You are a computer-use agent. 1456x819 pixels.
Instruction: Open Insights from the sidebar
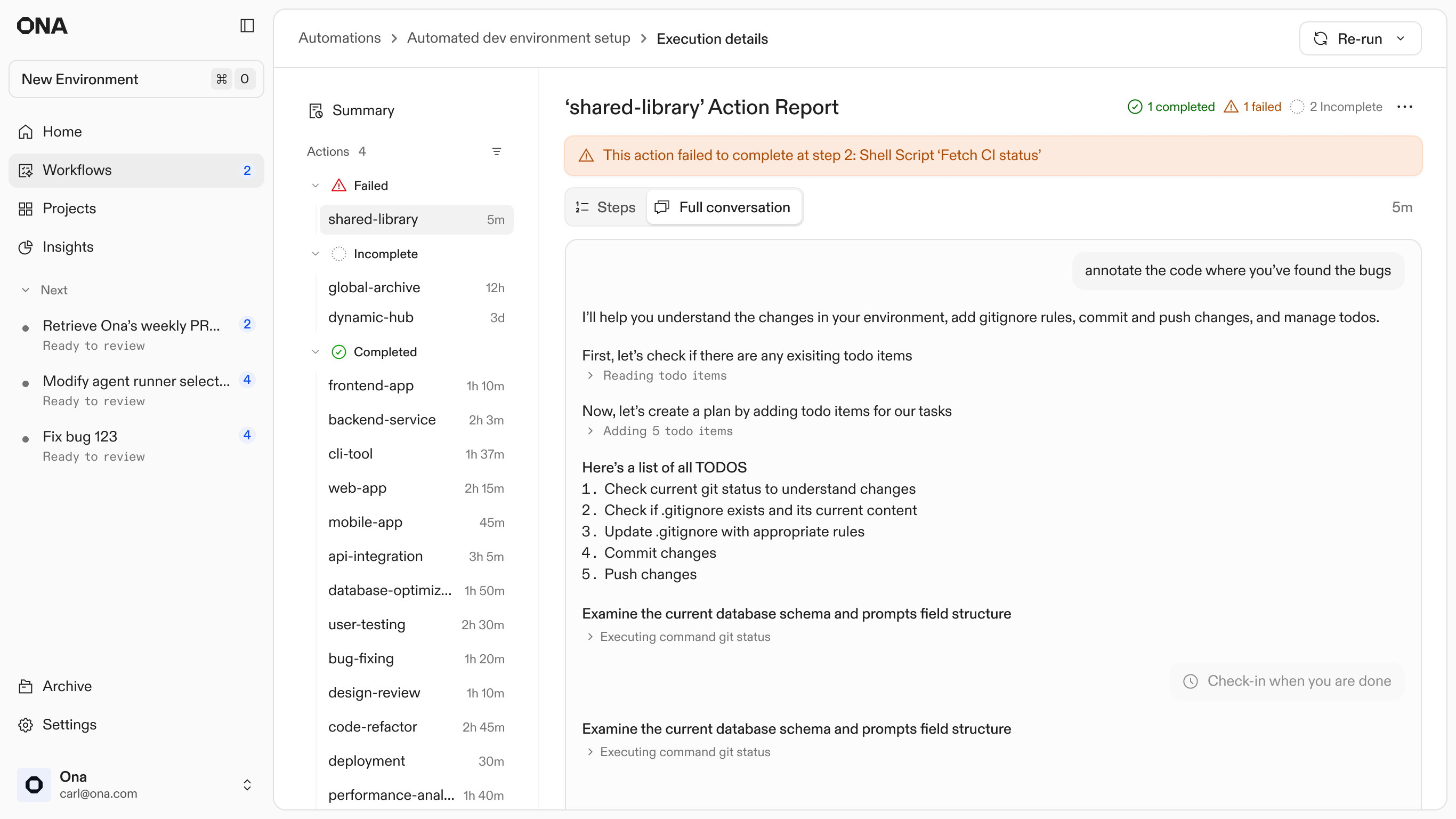point(68,247)
